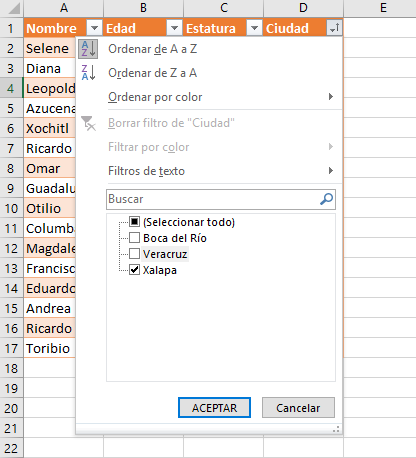
Task: Click the magnifier icon in Buscar box
Action: [326, 199]
